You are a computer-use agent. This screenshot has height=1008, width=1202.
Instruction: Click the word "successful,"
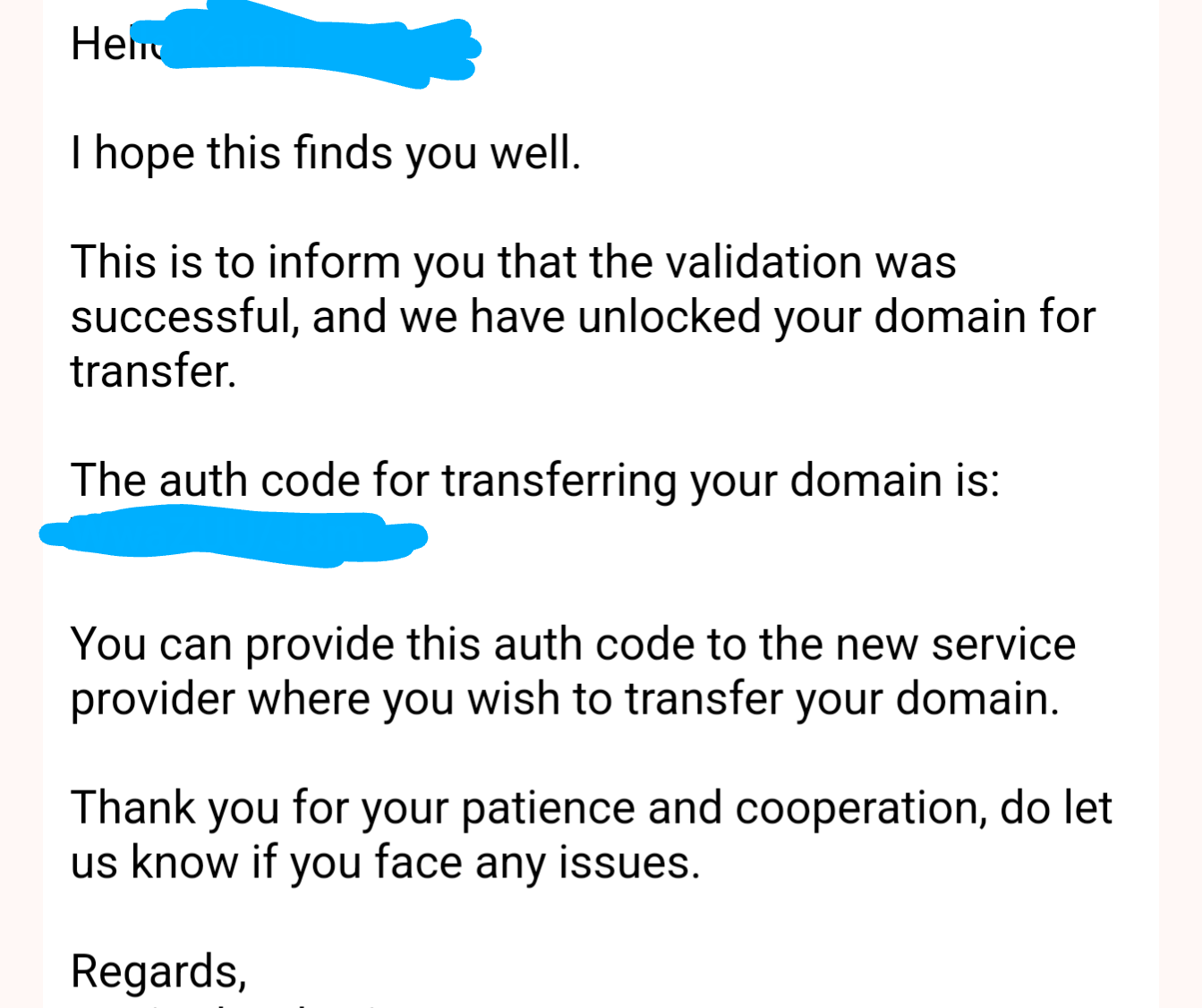(x=184, y=317)
